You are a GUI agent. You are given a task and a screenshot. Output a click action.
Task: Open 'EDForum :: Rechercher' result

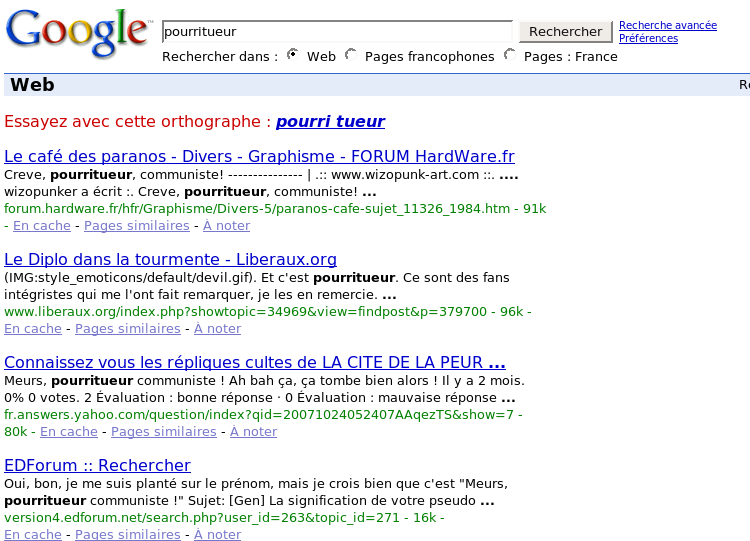click(97, 465)
